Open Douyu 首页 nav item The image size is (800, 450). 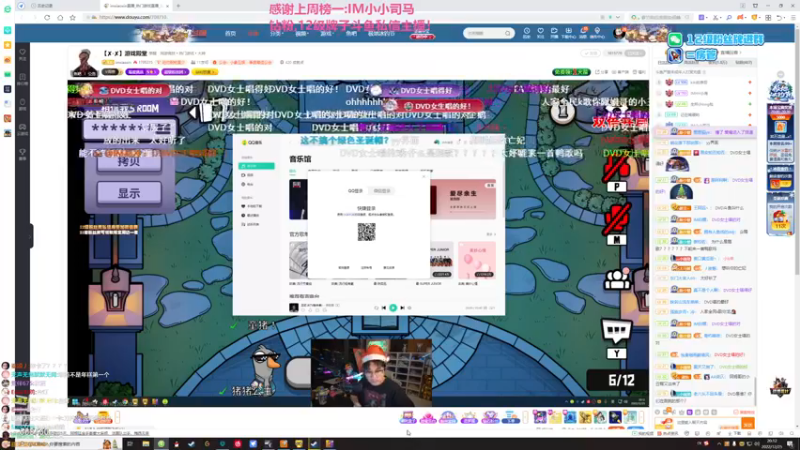231,34
